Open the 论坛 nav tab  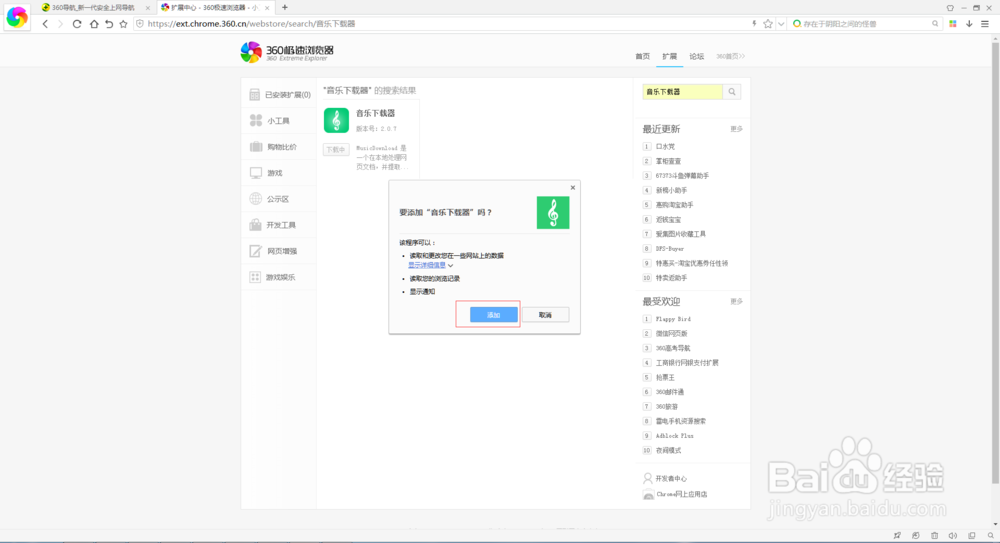[x=696, y=56]
